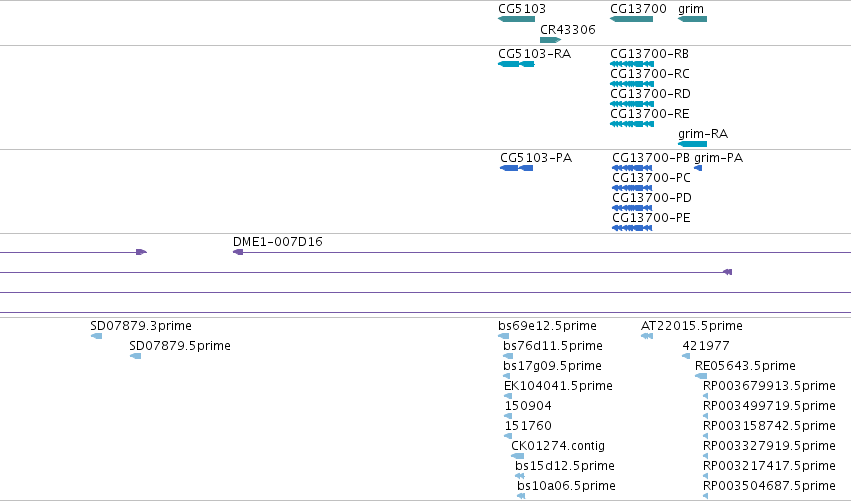This screenshot has height=501, width=851.
Task: Select the CG13700-PD protein feature
Action: click(x=632, y=208)
